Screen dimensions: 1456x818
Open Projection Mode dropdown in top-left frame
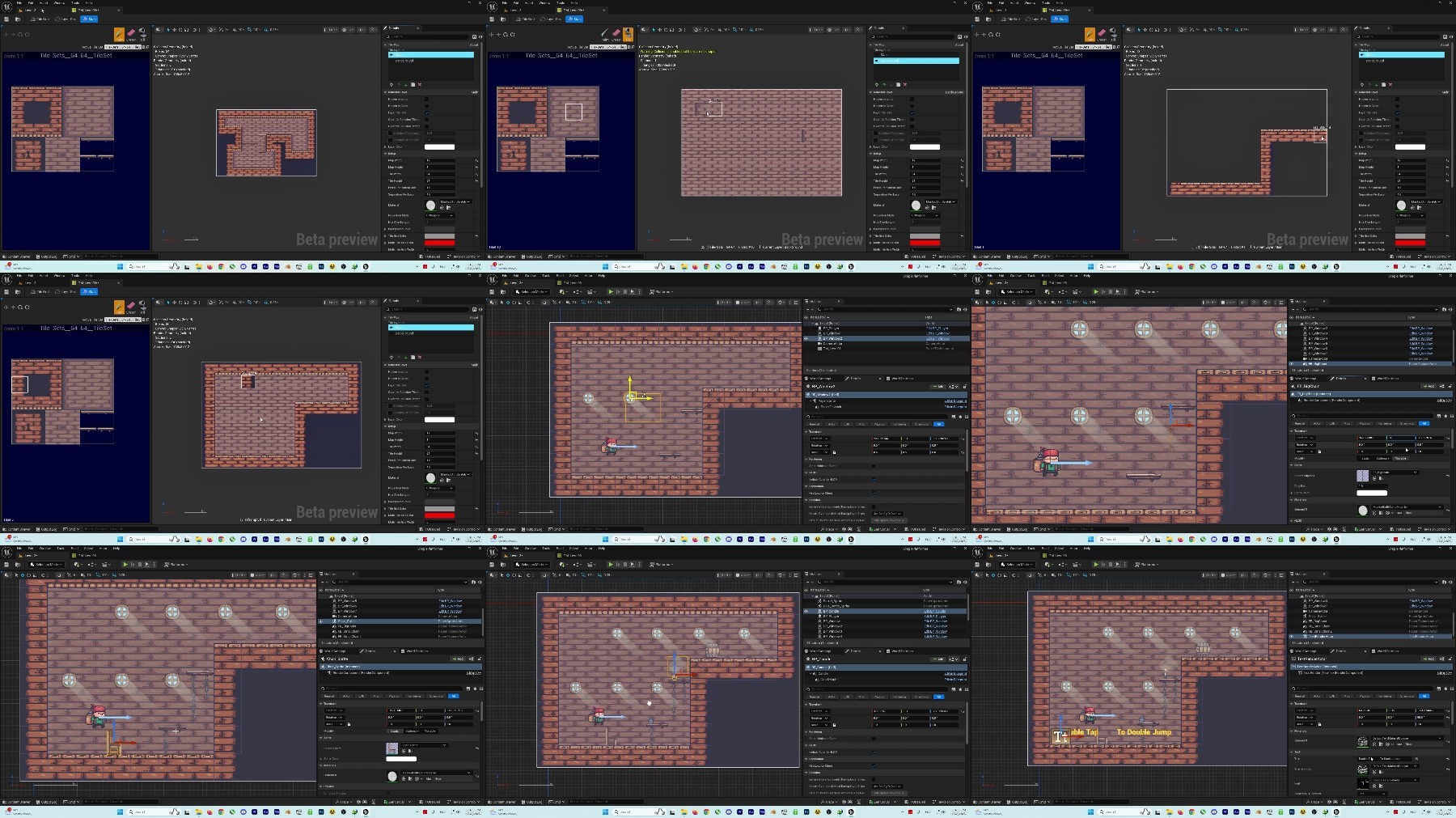tap(439, 215)
